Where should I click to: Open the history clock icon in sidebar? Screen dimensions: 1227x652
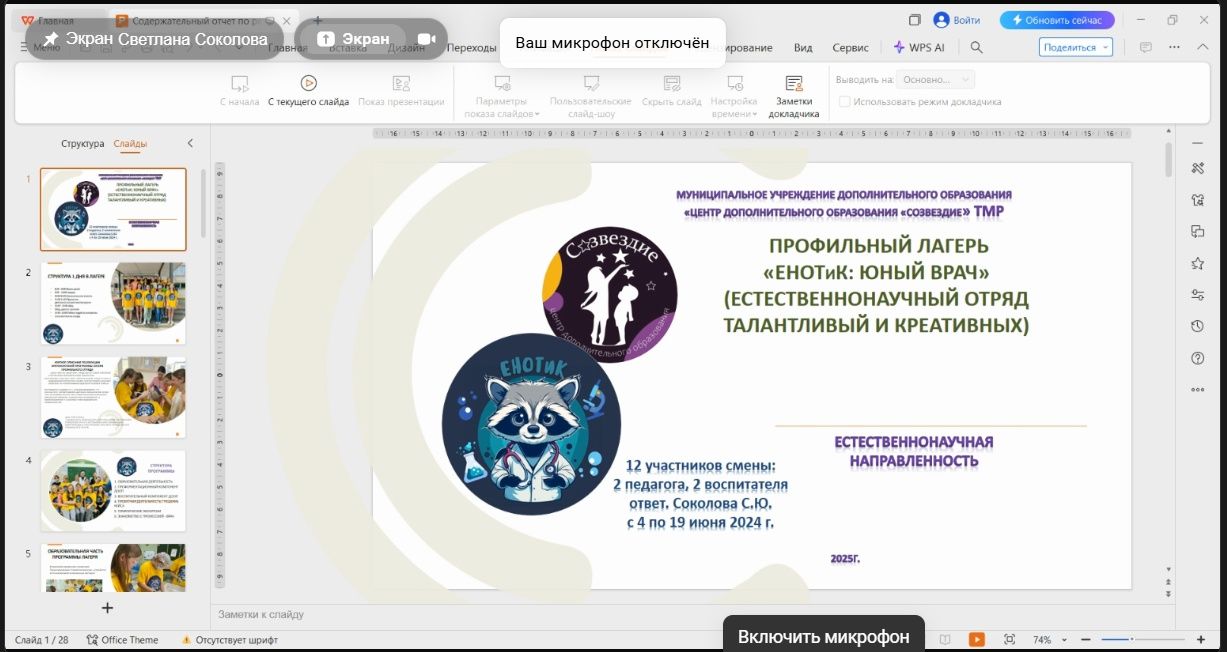point(1197,326)
